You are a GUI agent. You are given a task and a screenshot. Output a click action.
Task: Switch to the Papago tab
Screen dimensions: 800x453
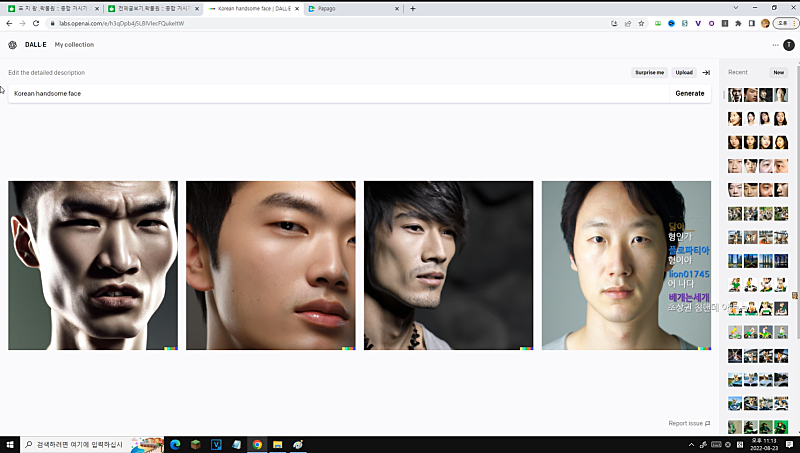[x=350, y=8]
